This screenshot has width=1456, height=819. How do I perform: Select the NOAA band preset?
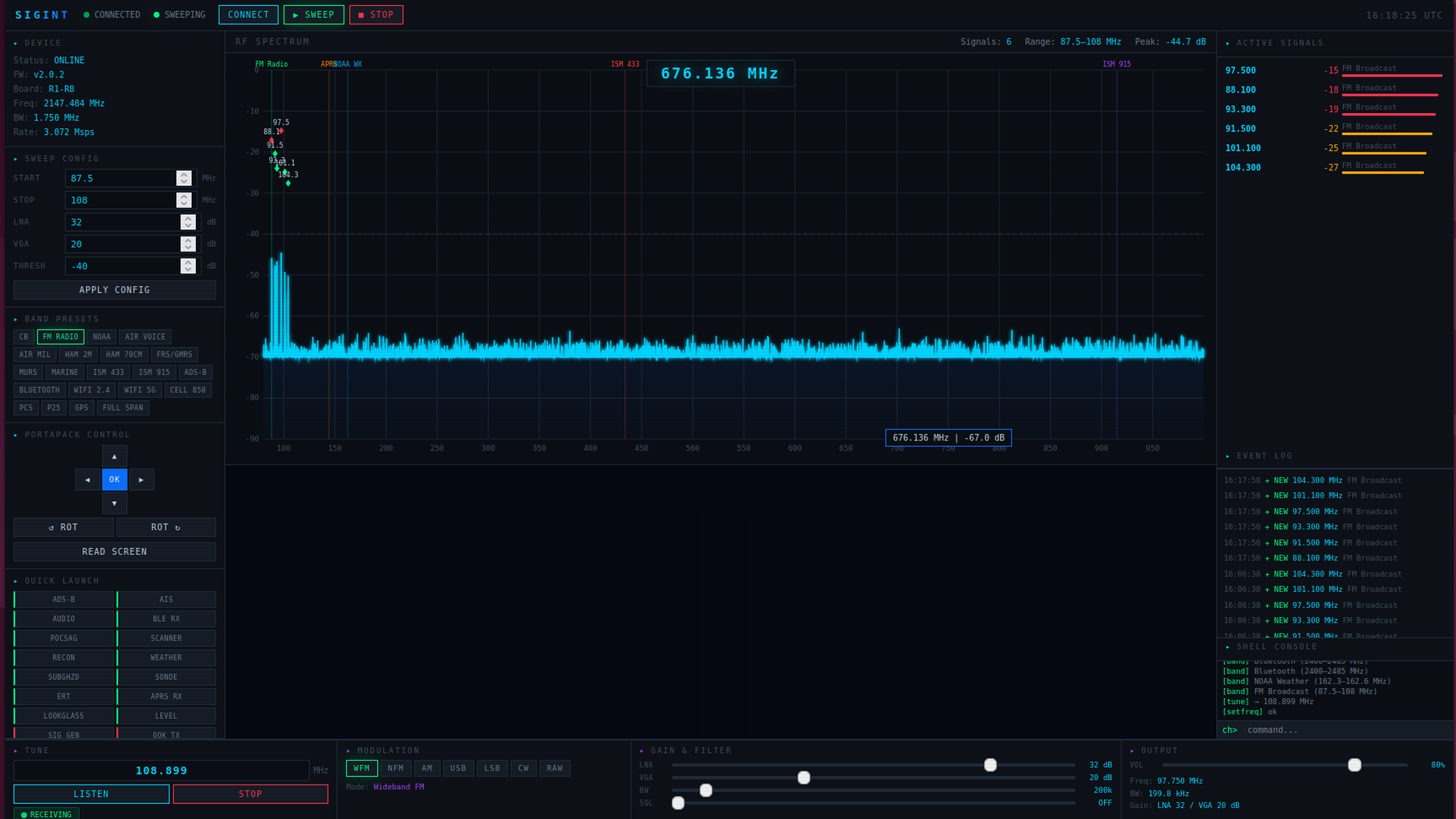coord(101,337)
